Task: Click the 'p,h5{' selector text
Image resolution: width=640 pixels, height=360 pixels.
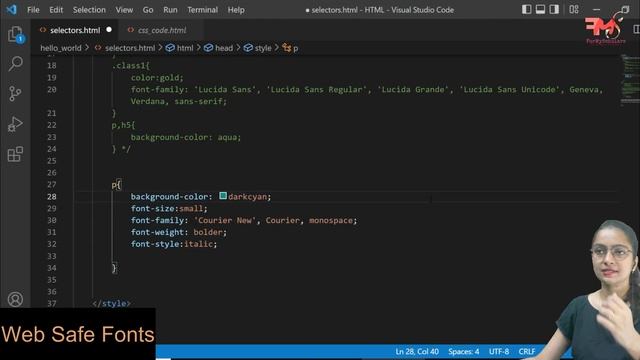Action: (x=123, y=125)
